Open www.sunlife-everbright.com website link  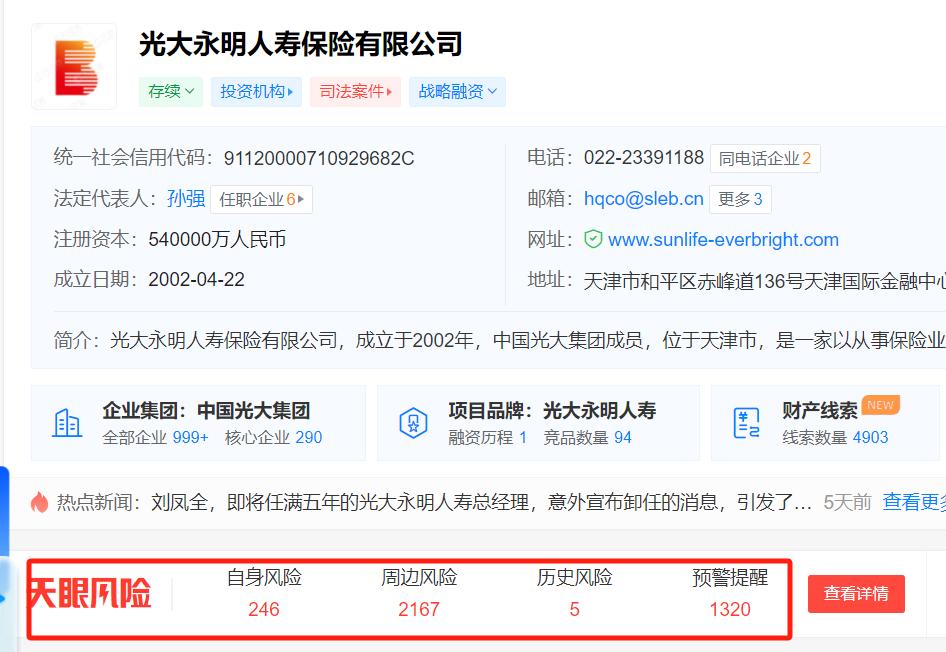pos(723,239)
